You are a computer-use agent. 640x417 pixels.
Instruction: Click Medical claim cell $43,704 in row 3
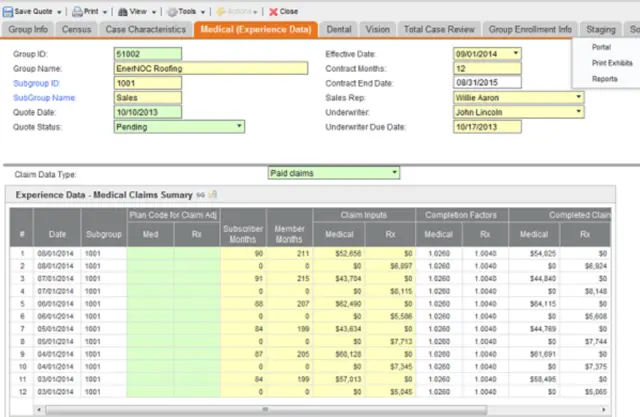click(x=339, y=279)
